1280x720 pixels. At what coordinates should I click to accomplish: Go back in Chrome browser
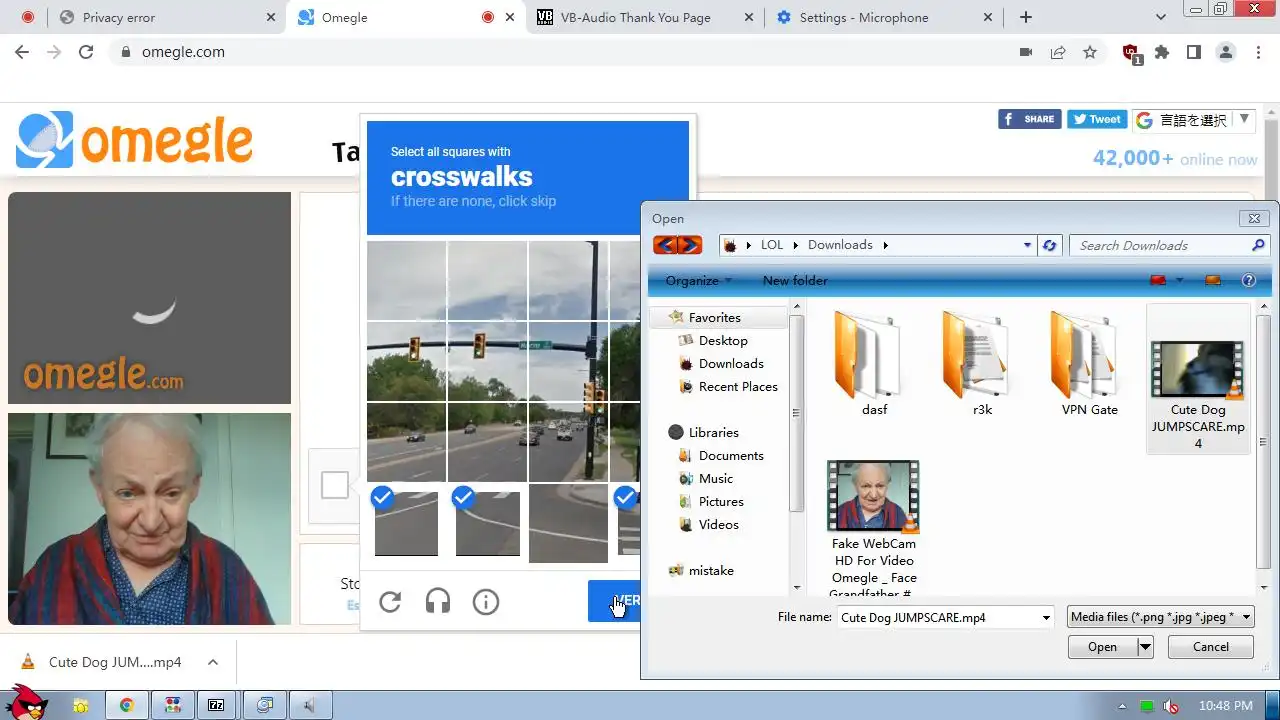coord(22,52)
